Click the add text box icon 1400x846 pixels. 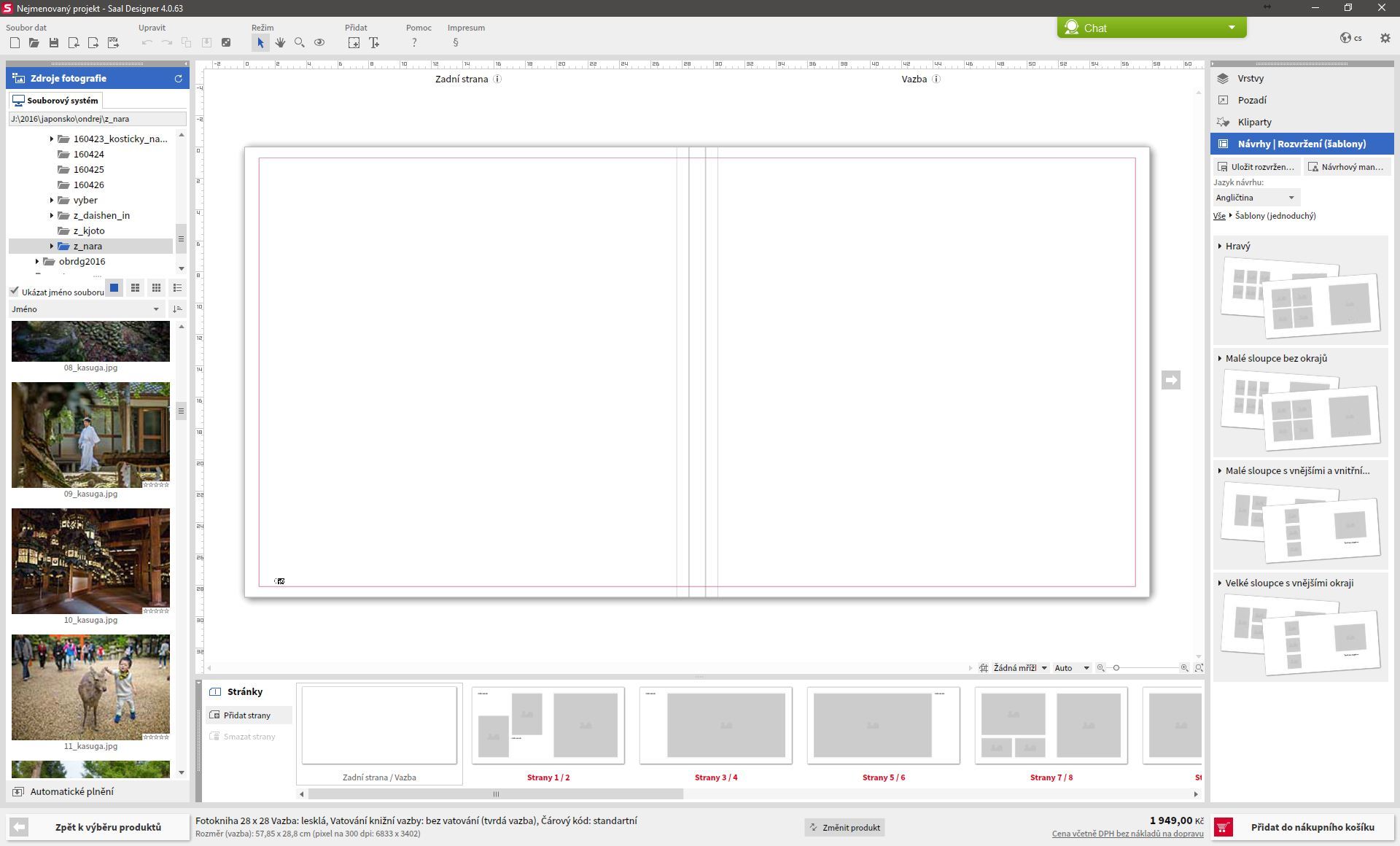374,43
